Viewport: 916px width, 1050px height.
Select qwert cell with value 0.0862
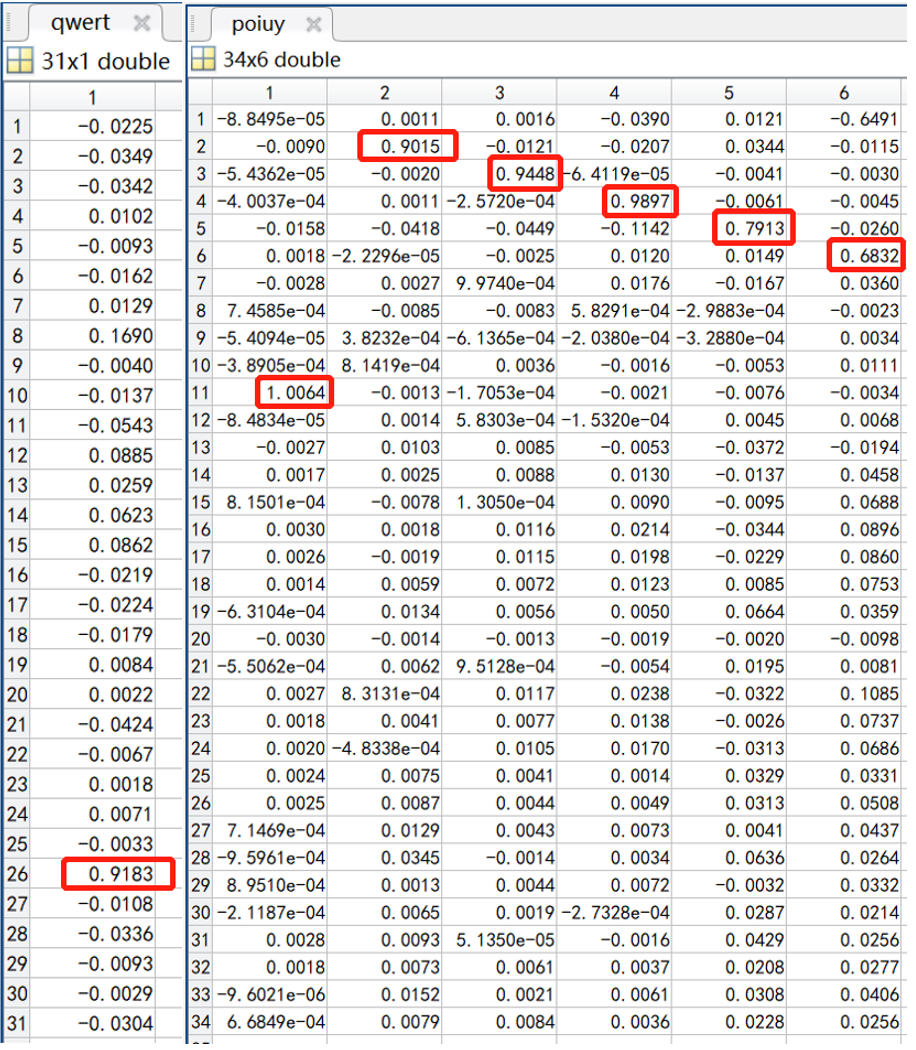point(93,545)
